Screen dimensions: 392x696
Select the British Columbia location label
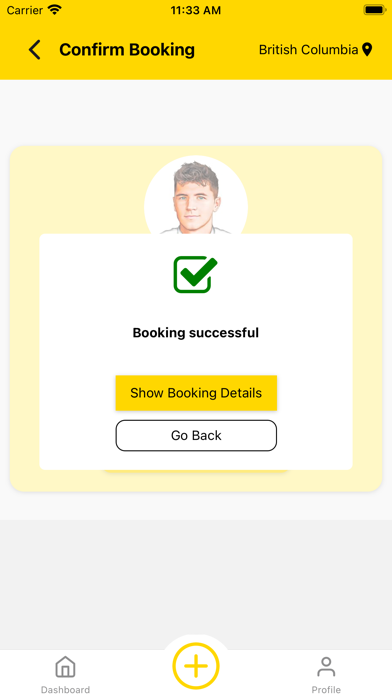pos(309,50)
